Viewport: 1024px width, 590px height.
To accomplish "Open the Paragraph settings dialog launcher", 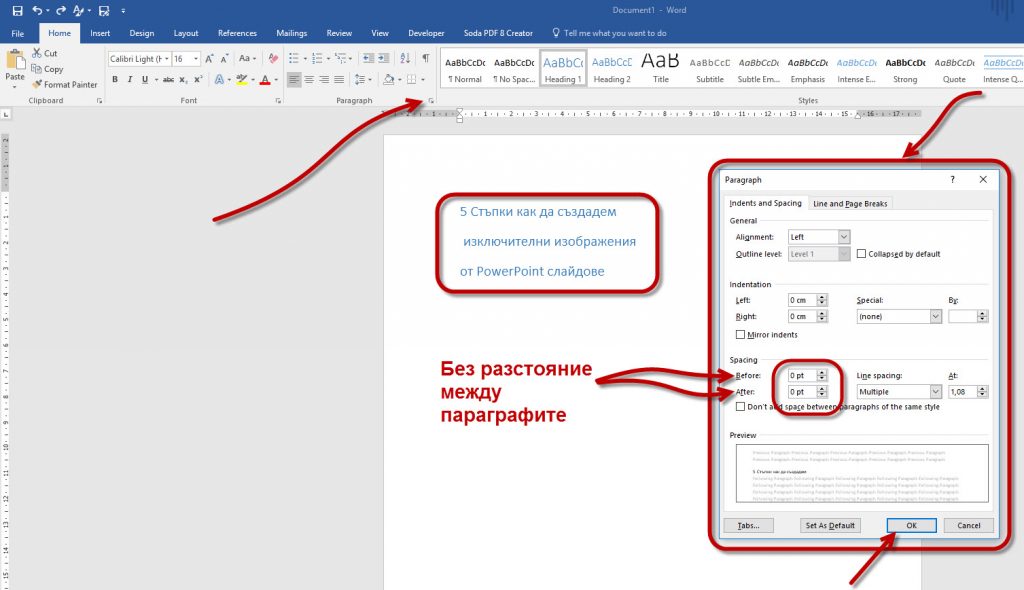I will 431,101.
